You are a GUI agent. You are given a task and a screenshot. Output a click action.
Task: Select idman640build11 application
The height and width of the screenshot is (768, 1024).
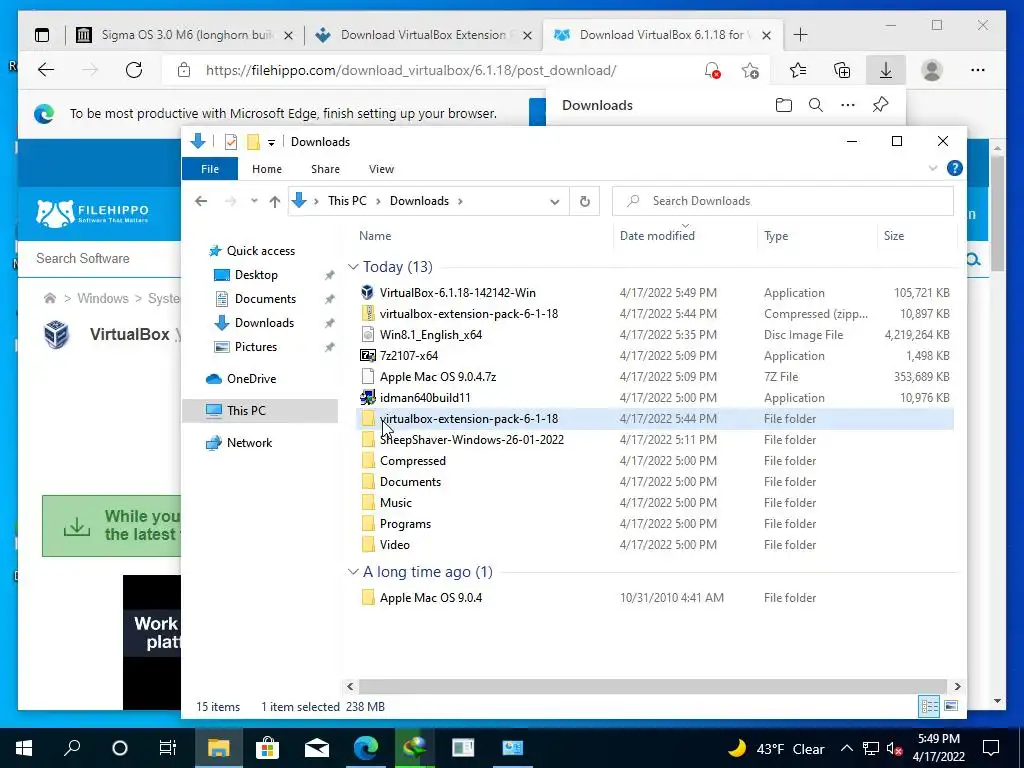(425, 398)
